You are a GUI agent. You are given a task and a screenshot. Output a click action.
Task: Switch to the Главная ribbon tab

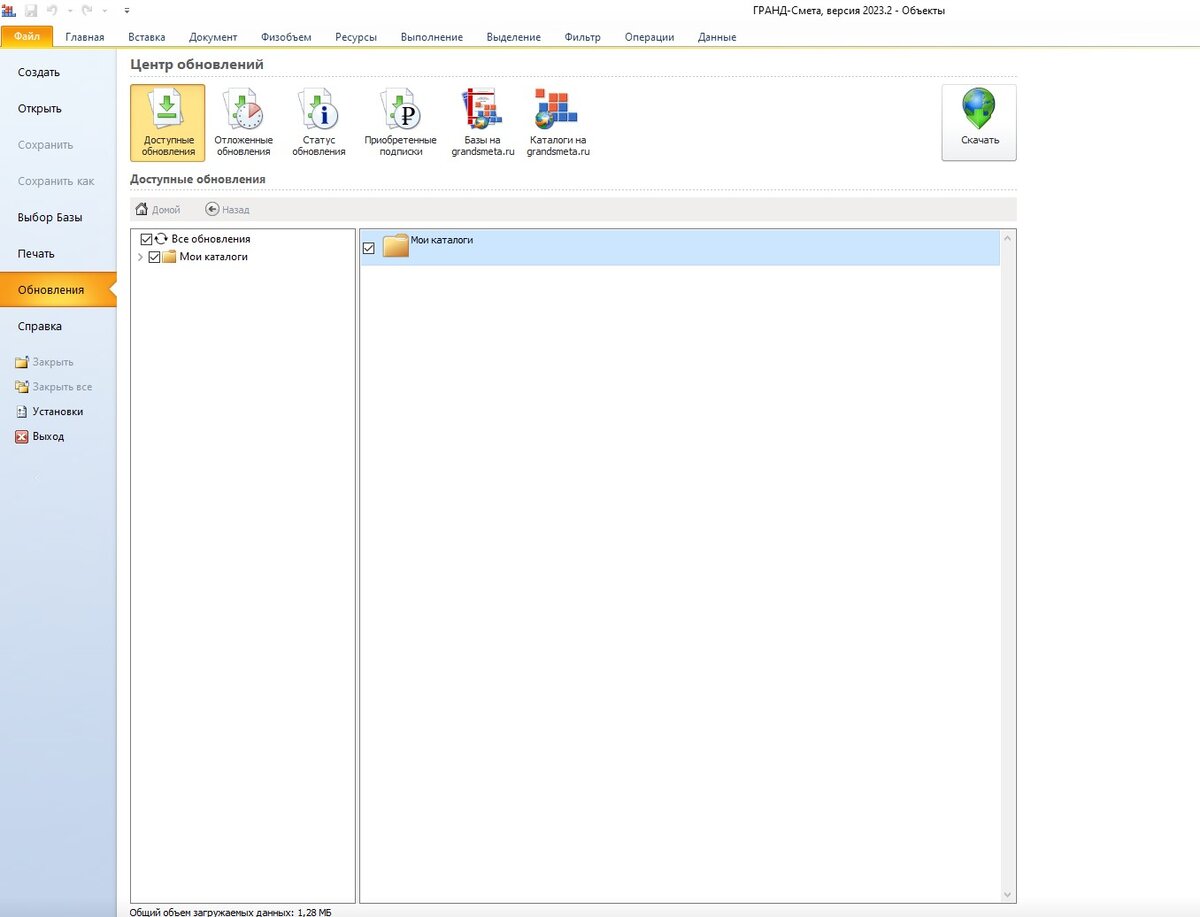pyautogui.click(x=85, y=37)
